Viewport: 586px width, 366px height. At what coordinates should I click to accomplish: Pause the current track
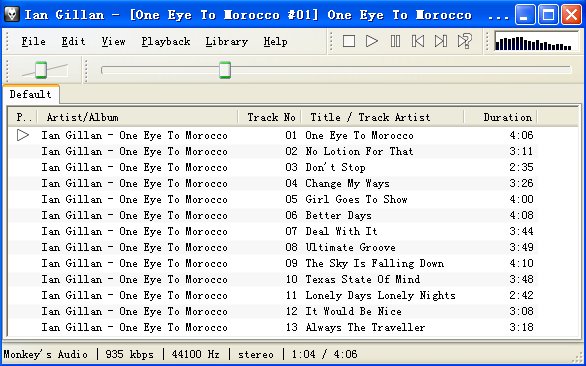[395, 41]
